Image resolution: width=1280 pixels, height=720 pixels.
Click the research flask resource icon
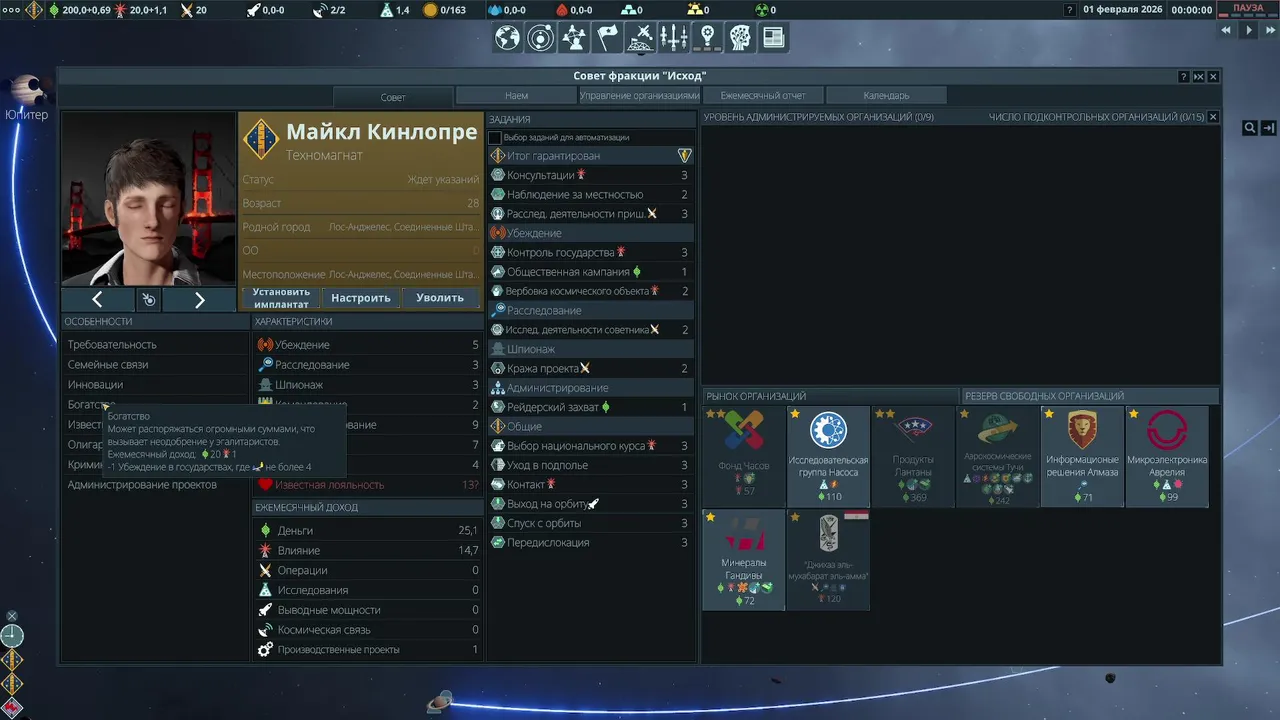(387, 10)
